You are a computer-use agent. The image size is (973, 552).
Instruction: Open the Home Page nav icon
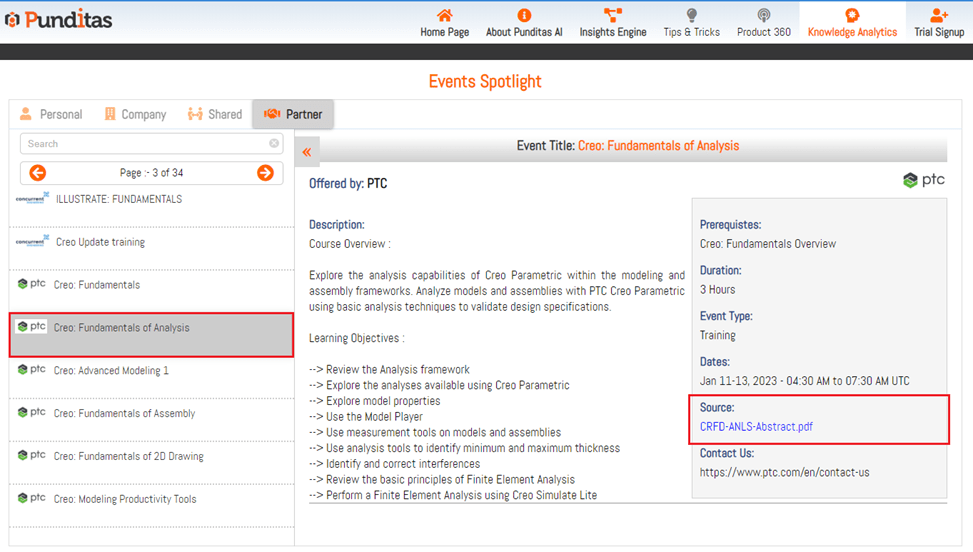pos(444,15)
